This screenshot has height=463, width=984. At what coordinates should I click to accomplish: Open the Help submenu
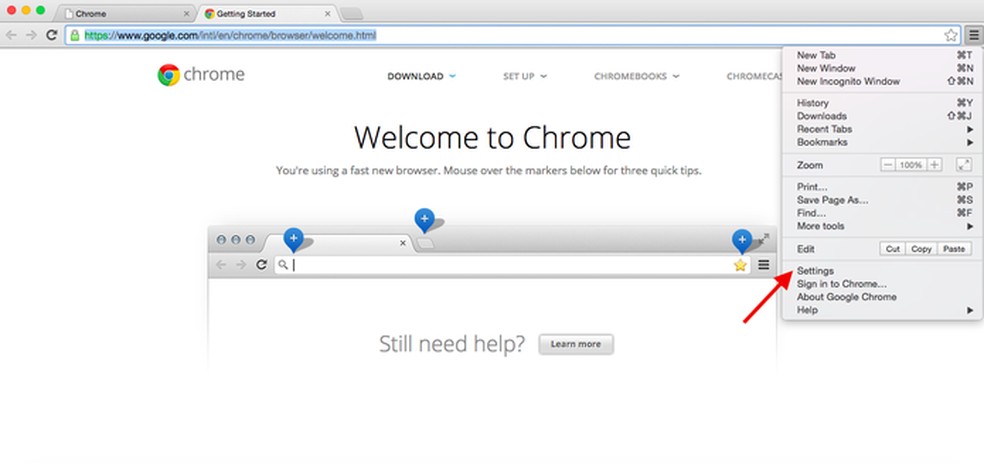tap(882, 310)
